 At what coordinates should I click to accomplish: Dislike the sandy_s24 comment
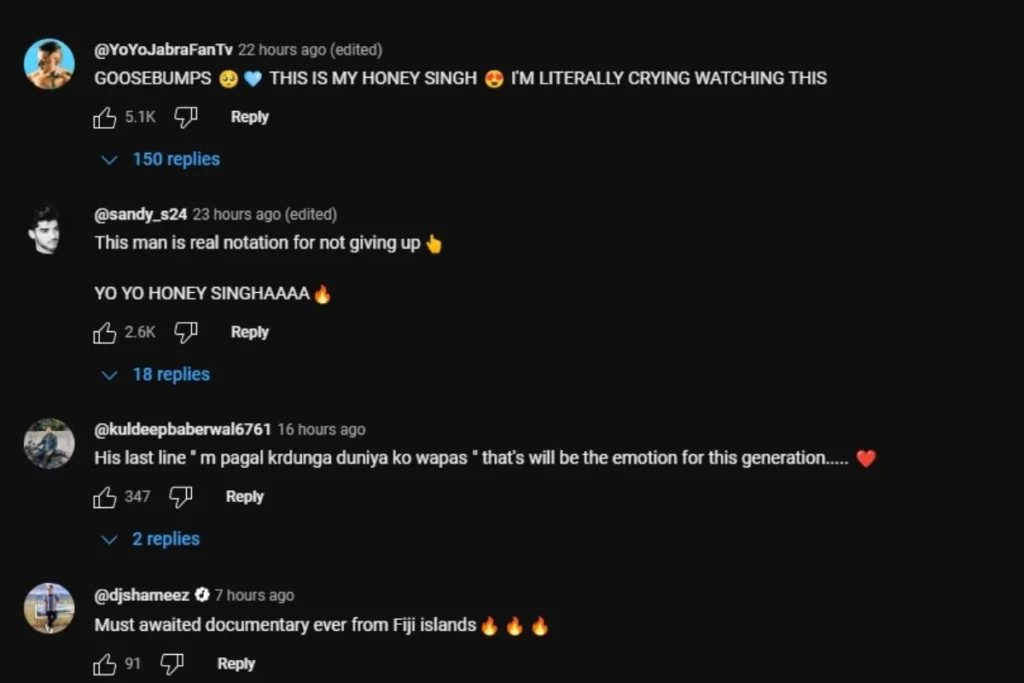pos(185,332)
